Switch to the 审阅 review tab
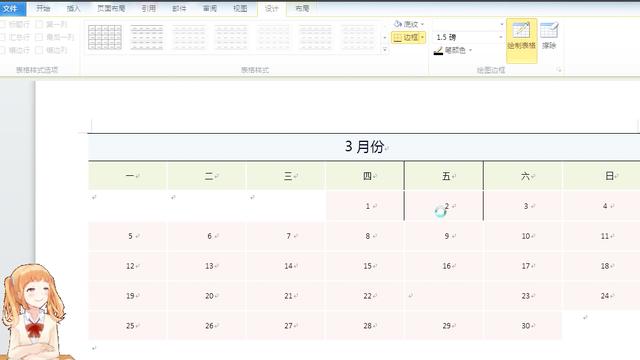640x360 pixels. pyautogui.click(x=210, y=8)
